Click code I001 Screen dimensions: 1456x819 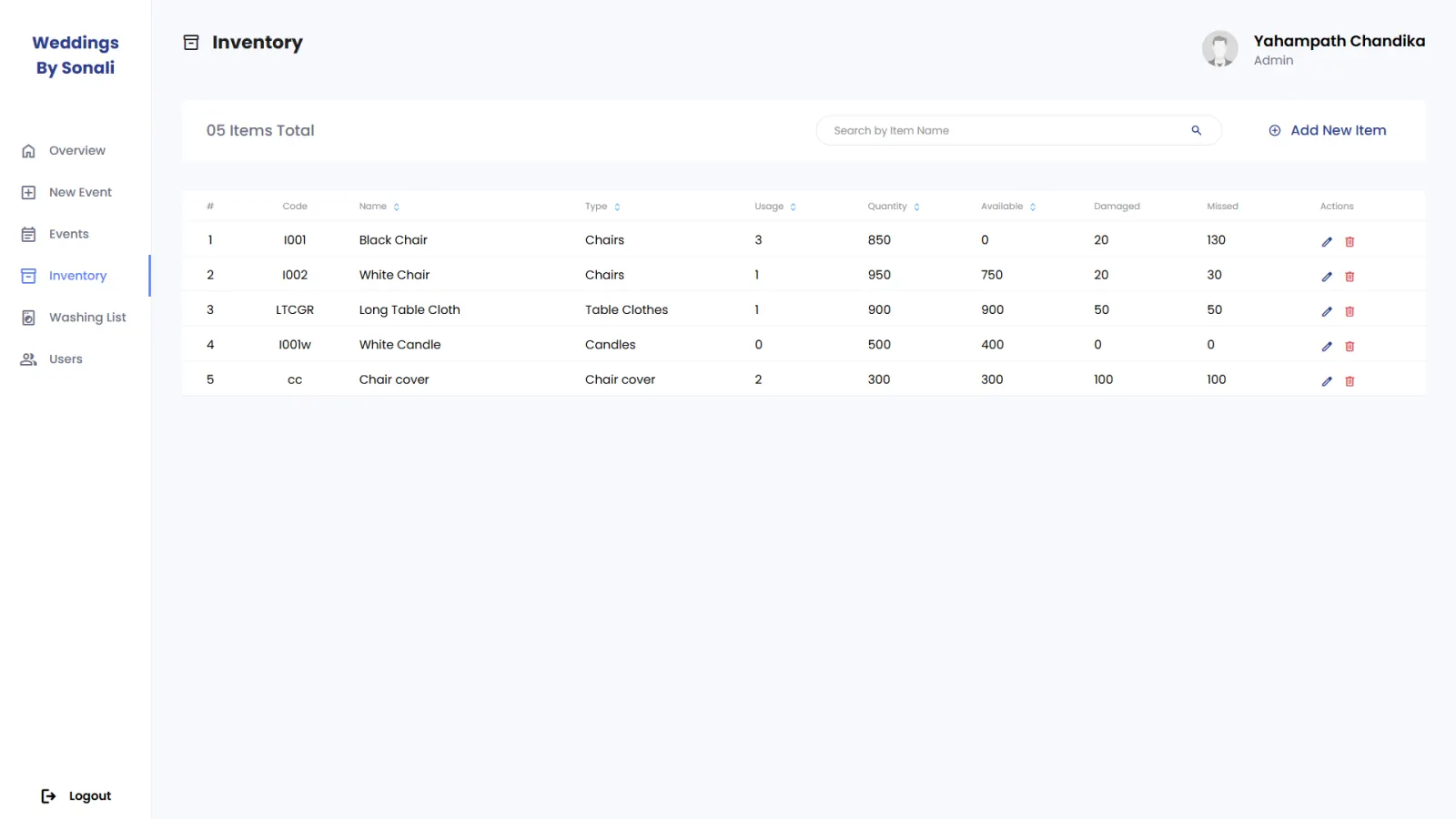[x=295, y=240]
